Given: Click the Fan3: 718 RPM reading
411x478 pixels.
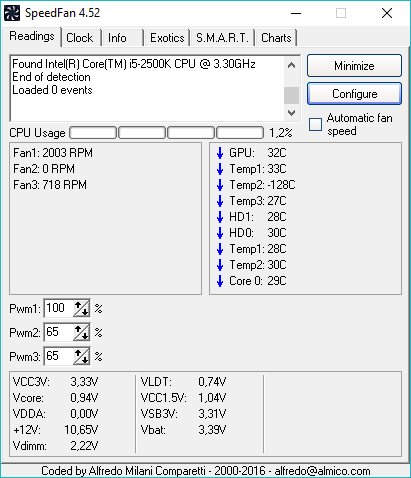Looking at the screenshot, I should tap(50, 185).
